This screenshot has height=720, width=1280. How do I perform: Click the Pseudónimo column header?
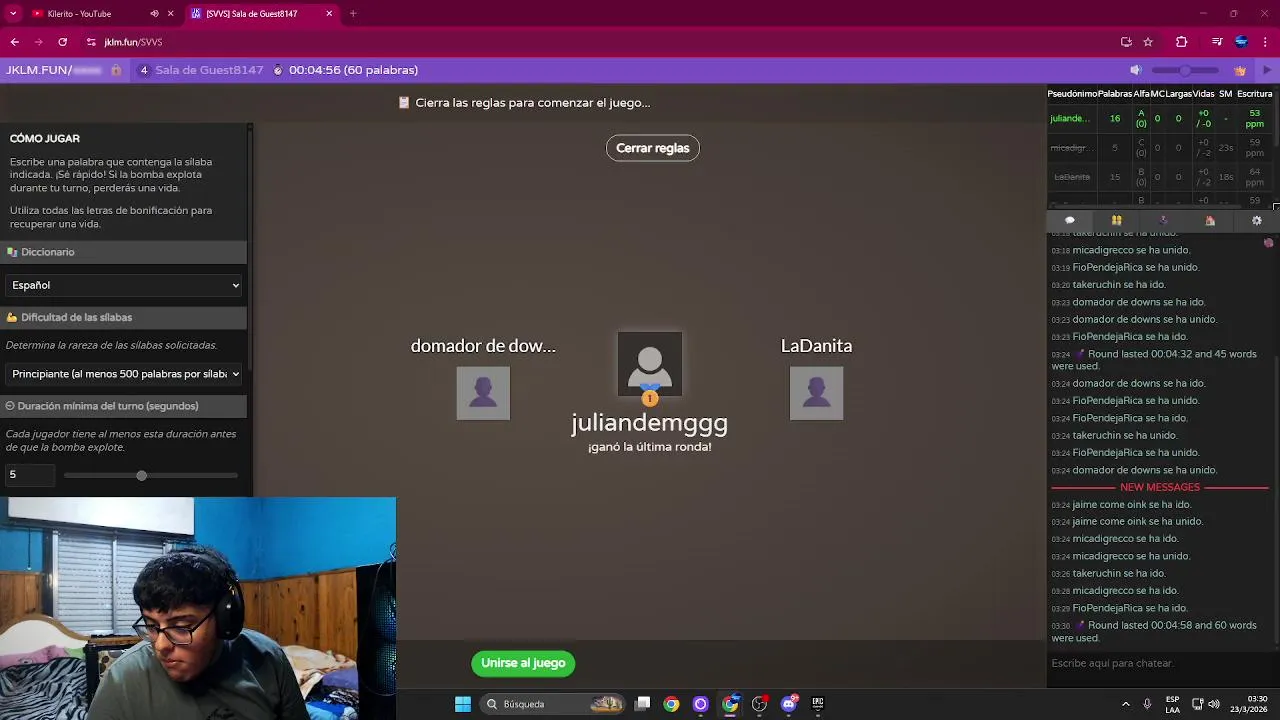pyautogui.click(x=1072, y=94)
